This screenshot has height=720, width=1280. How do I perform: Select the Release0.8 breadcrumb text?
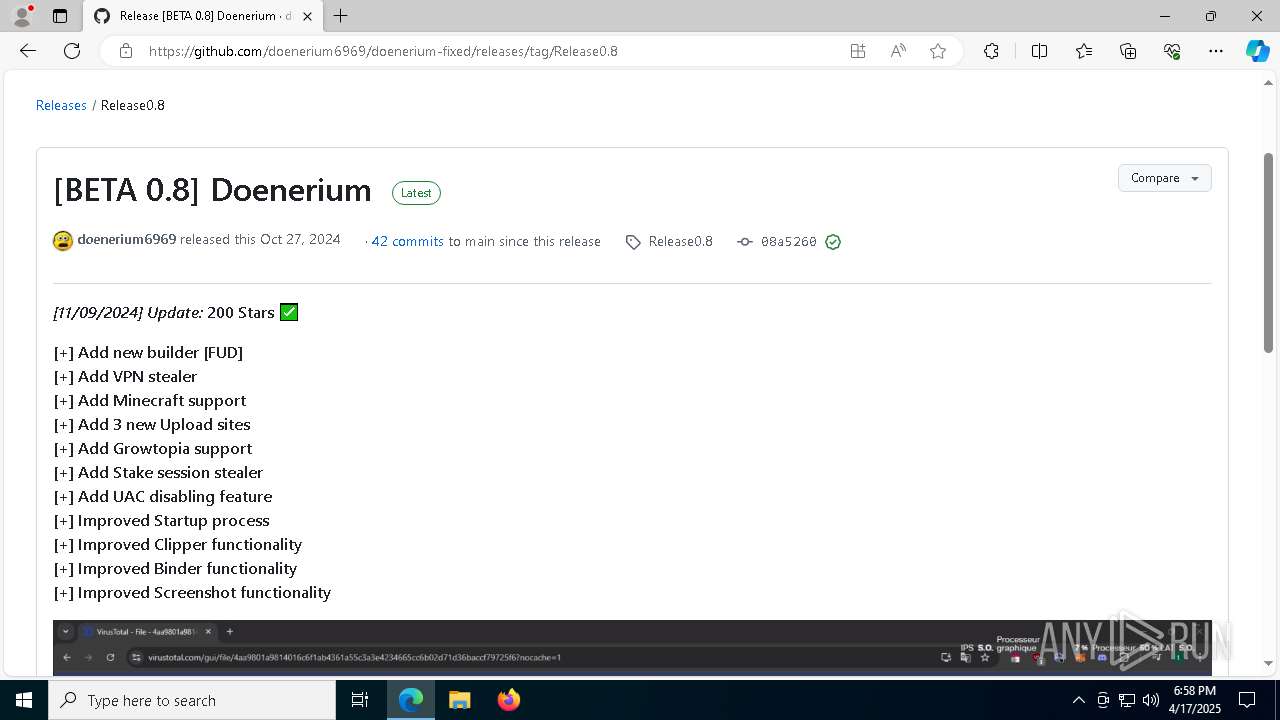[x=133, y=105]
